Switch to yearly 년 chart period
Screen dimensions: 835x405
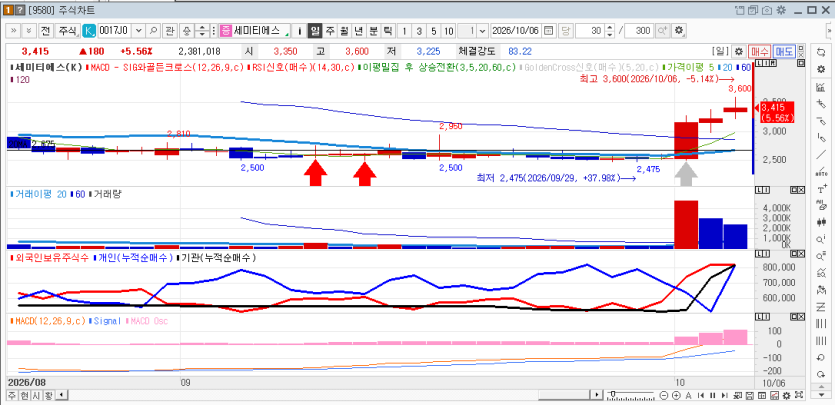click(358, 31)
